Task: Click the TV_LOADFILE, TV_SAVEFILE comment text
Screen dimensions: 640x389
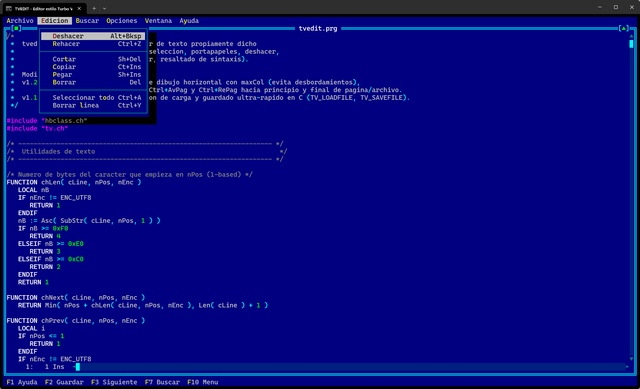Action: (356, 98)
